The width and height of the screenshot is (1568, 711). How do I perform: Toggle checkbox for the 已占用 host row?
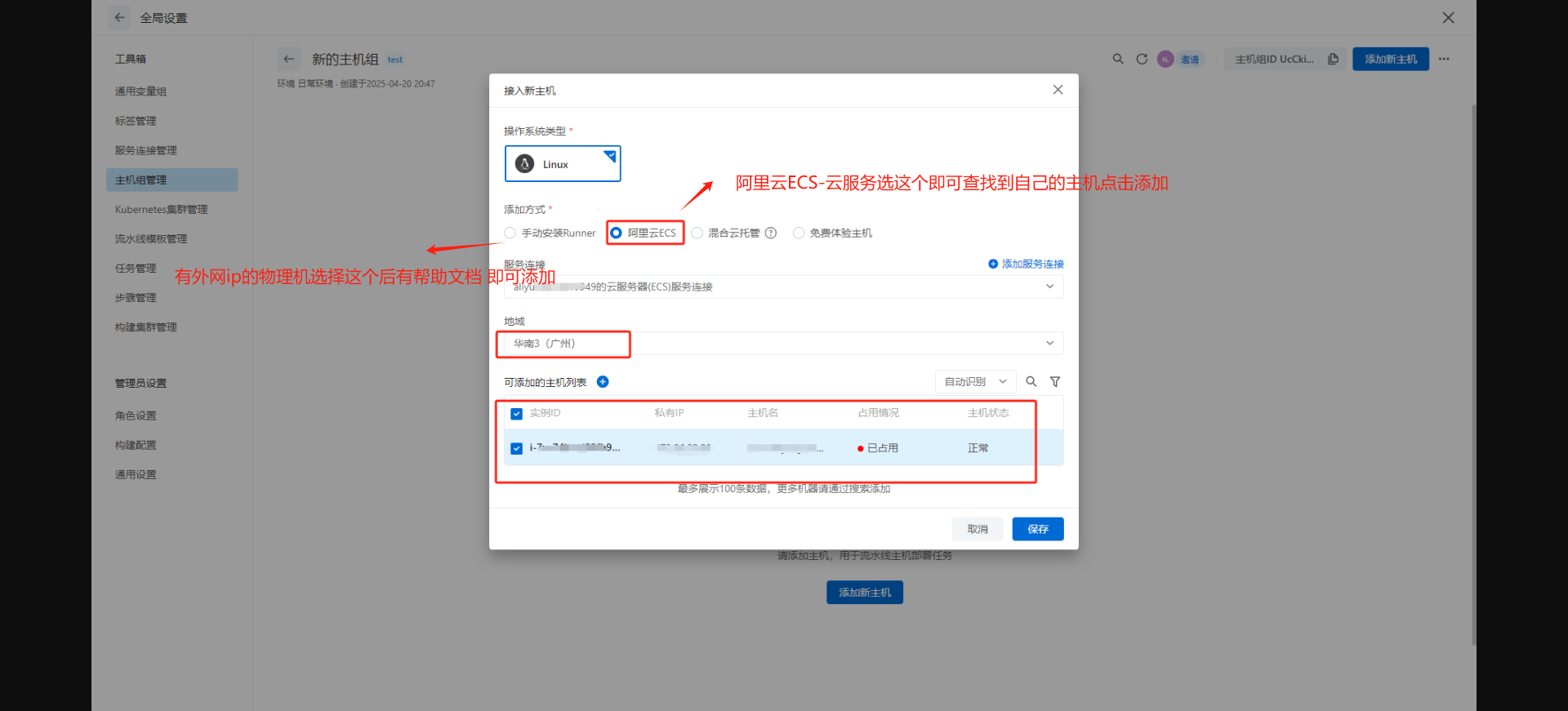516,448
